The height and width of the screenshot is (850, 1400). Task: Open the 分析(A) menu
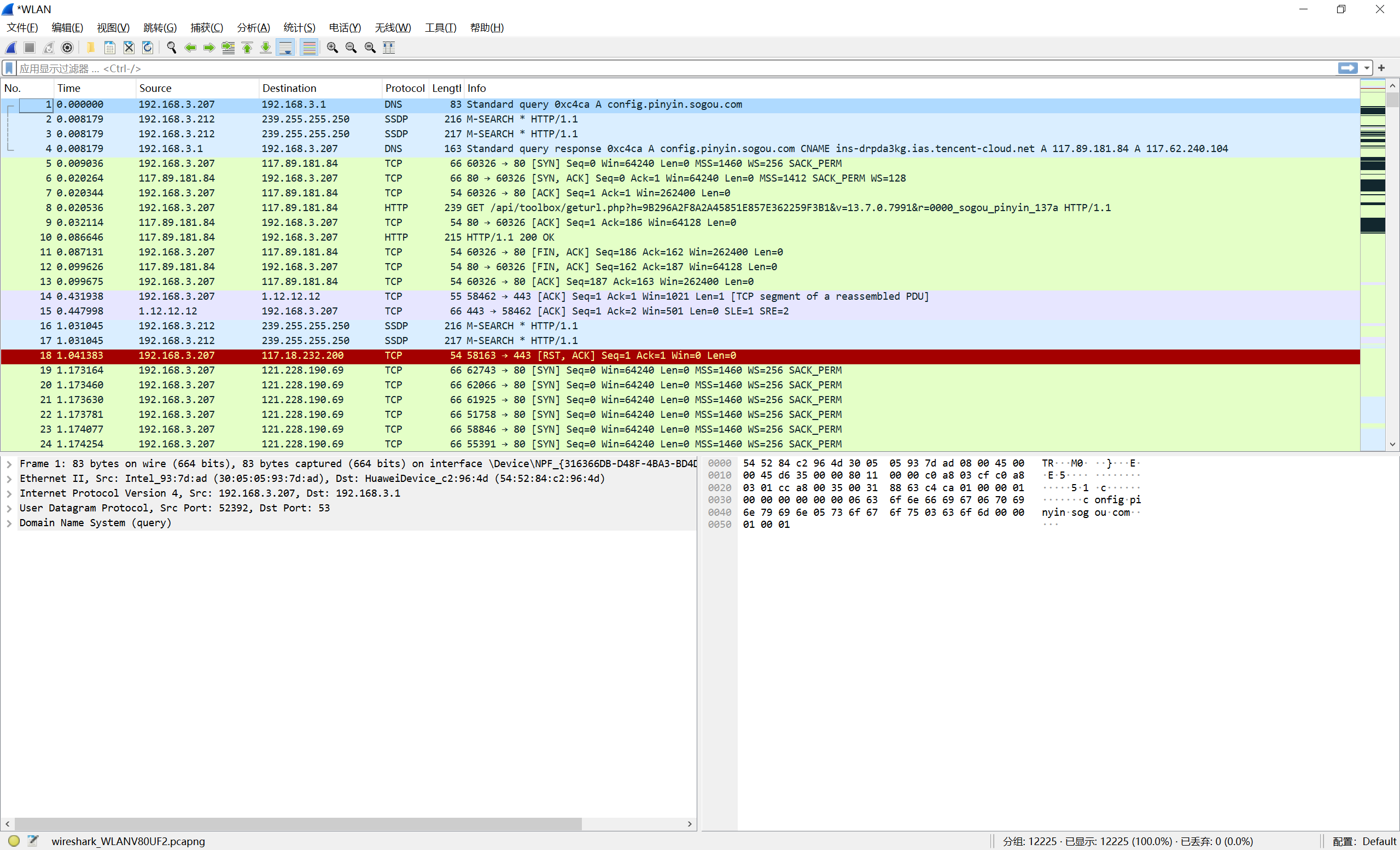tap(253, 27)
